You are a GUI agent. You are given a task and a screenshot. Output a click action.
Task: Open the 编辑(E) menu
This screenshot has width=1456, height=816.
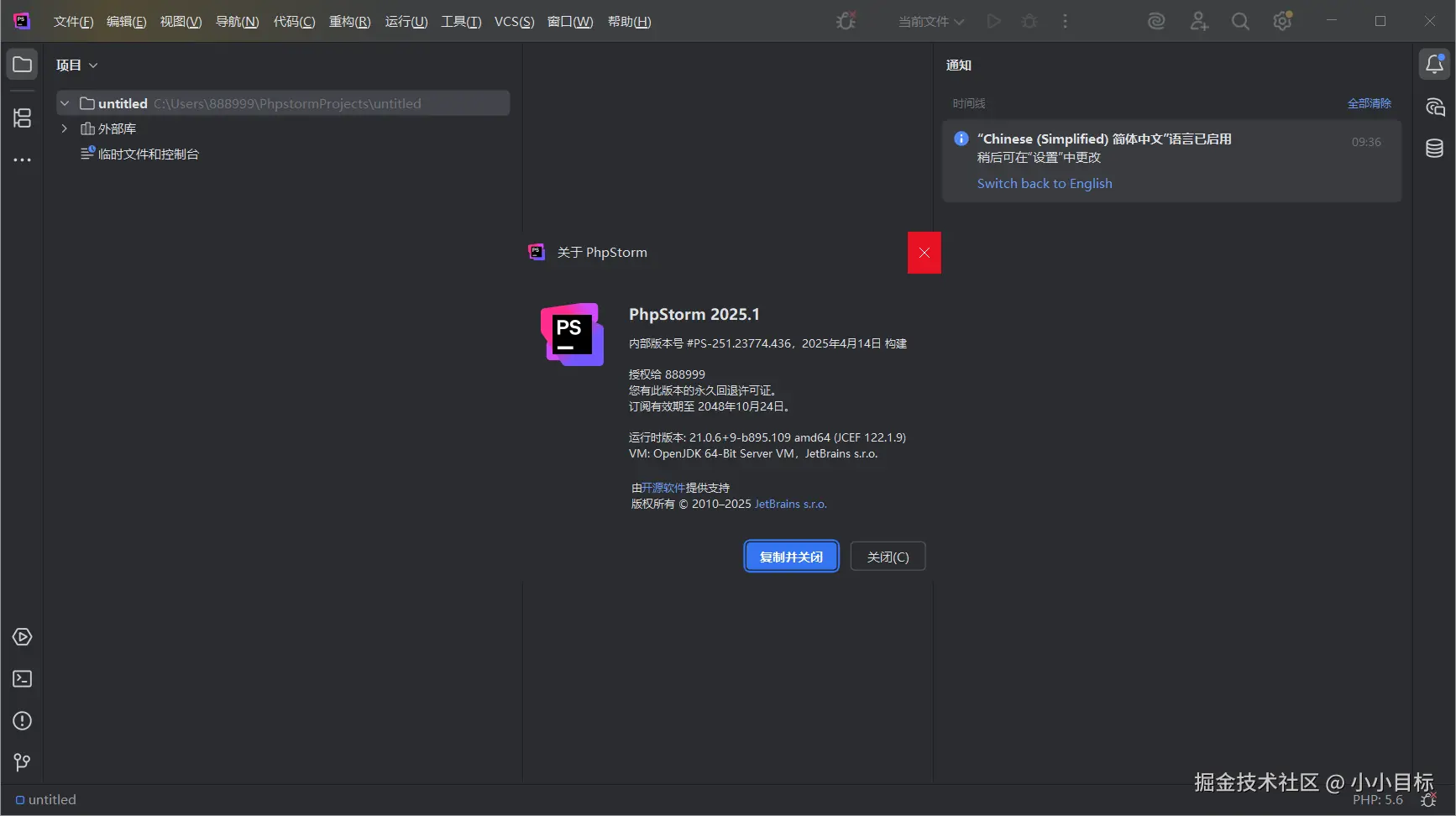[127, 22]
